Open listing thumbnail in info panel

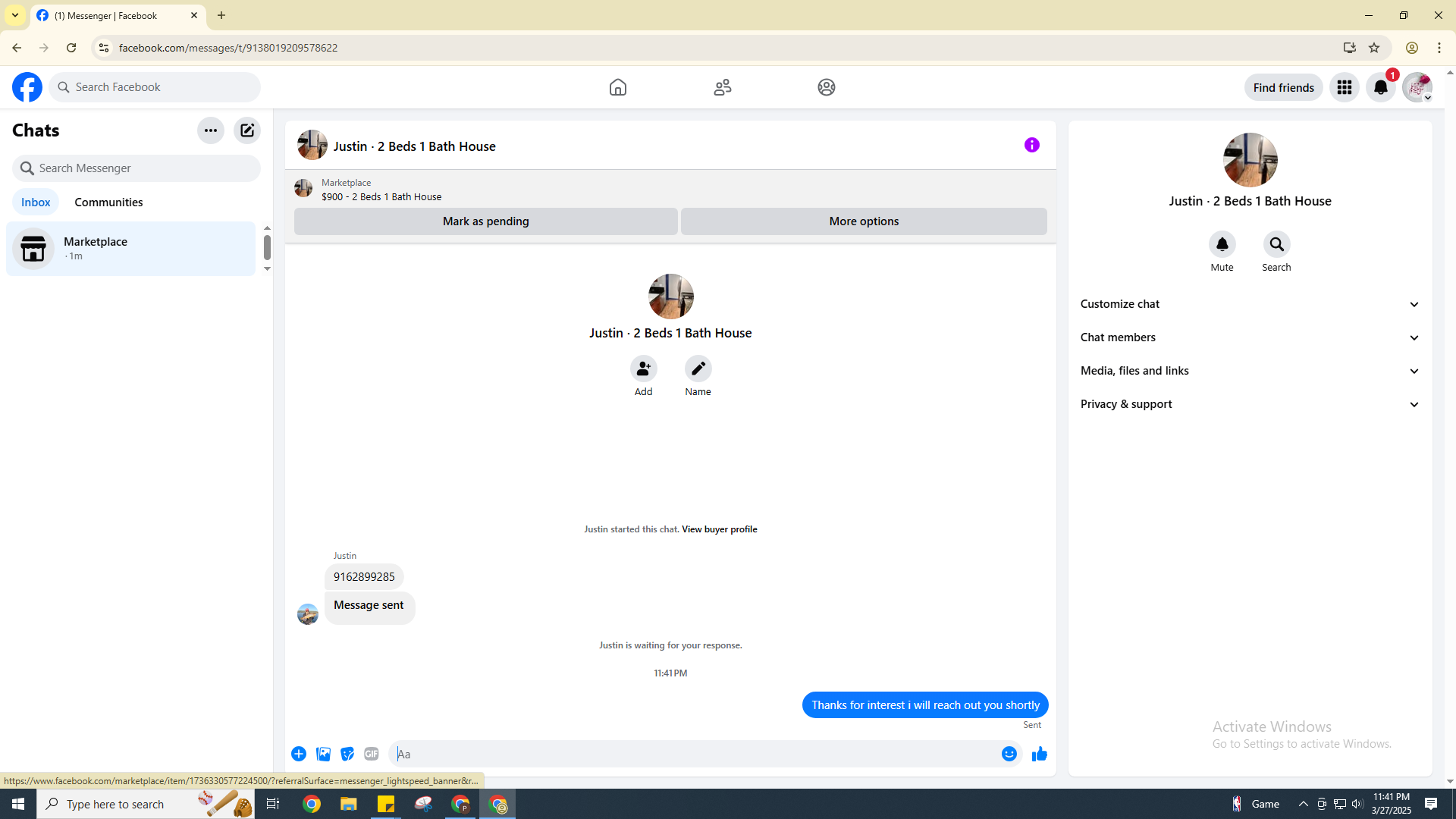coord(1250,160)
